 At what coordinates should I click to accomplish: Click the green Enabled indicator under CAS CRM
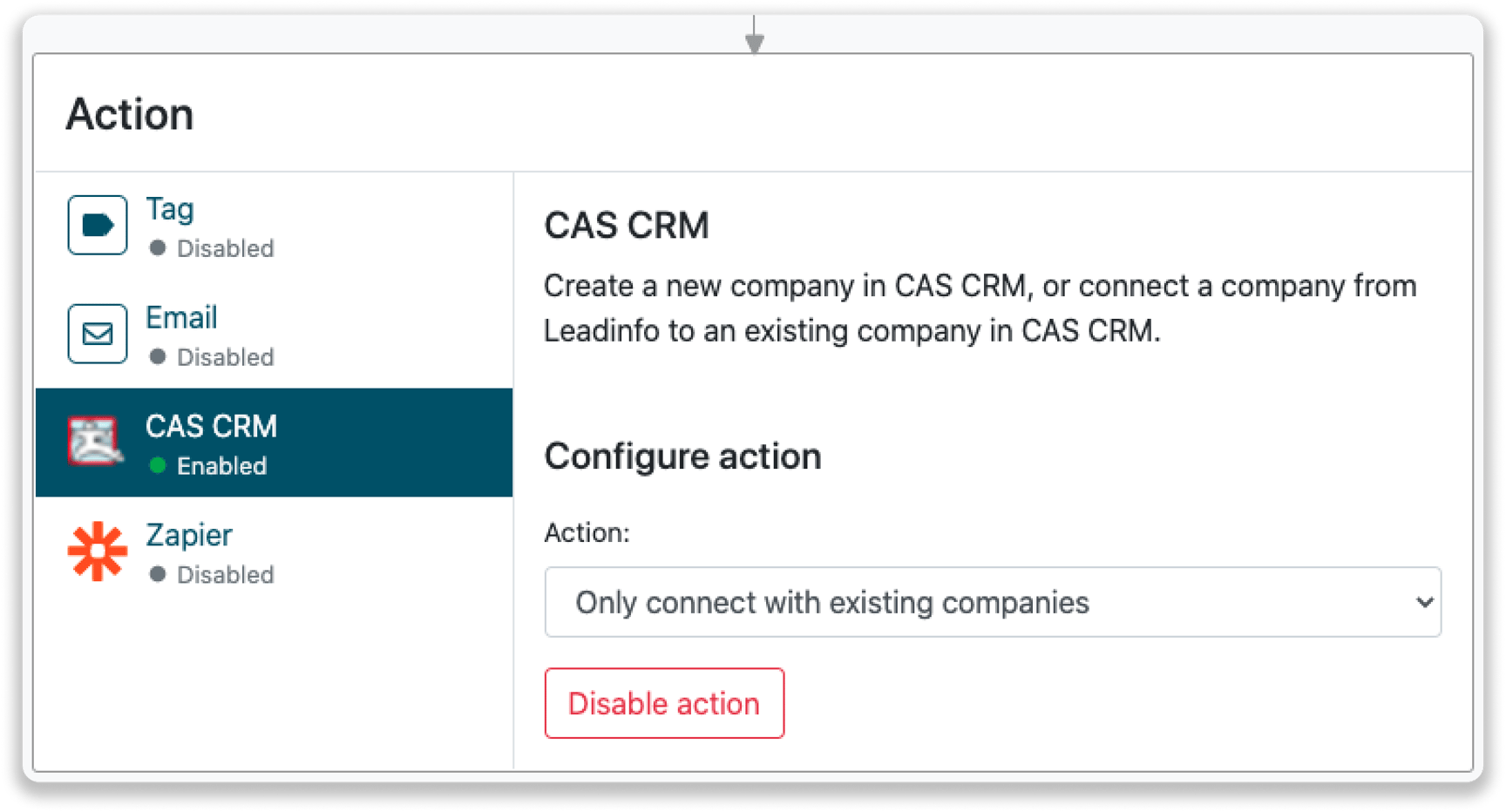click(x=158, y=465)
